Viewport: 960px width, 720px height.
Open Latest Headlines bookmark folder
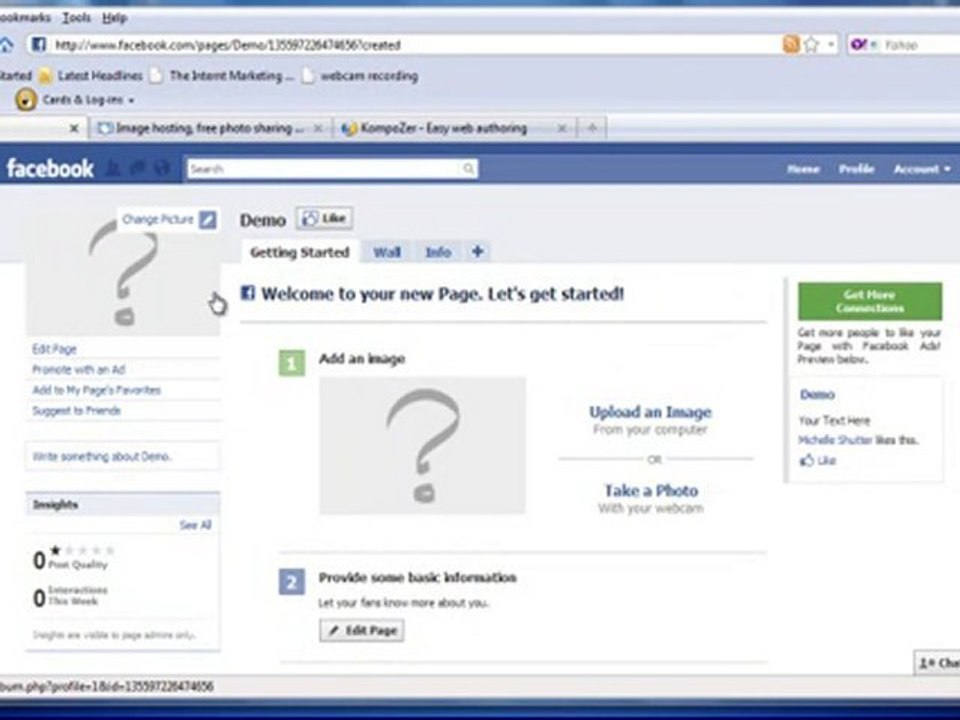point(91,76)
